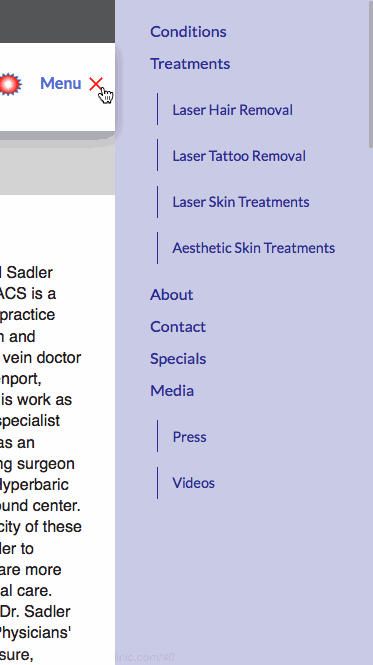This screenshot has height=665, width=373.
Task: Navigate to the About page
Action: (171, 295)
